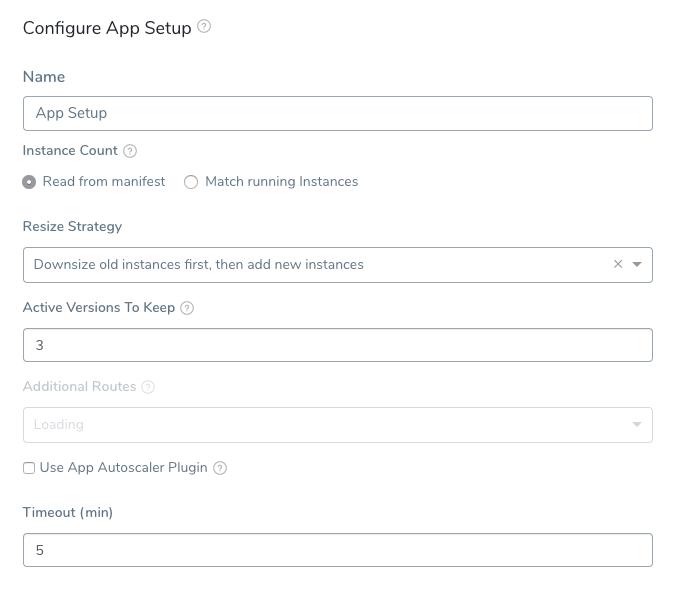Click the Configure App Setup heading text

point(107,28)
